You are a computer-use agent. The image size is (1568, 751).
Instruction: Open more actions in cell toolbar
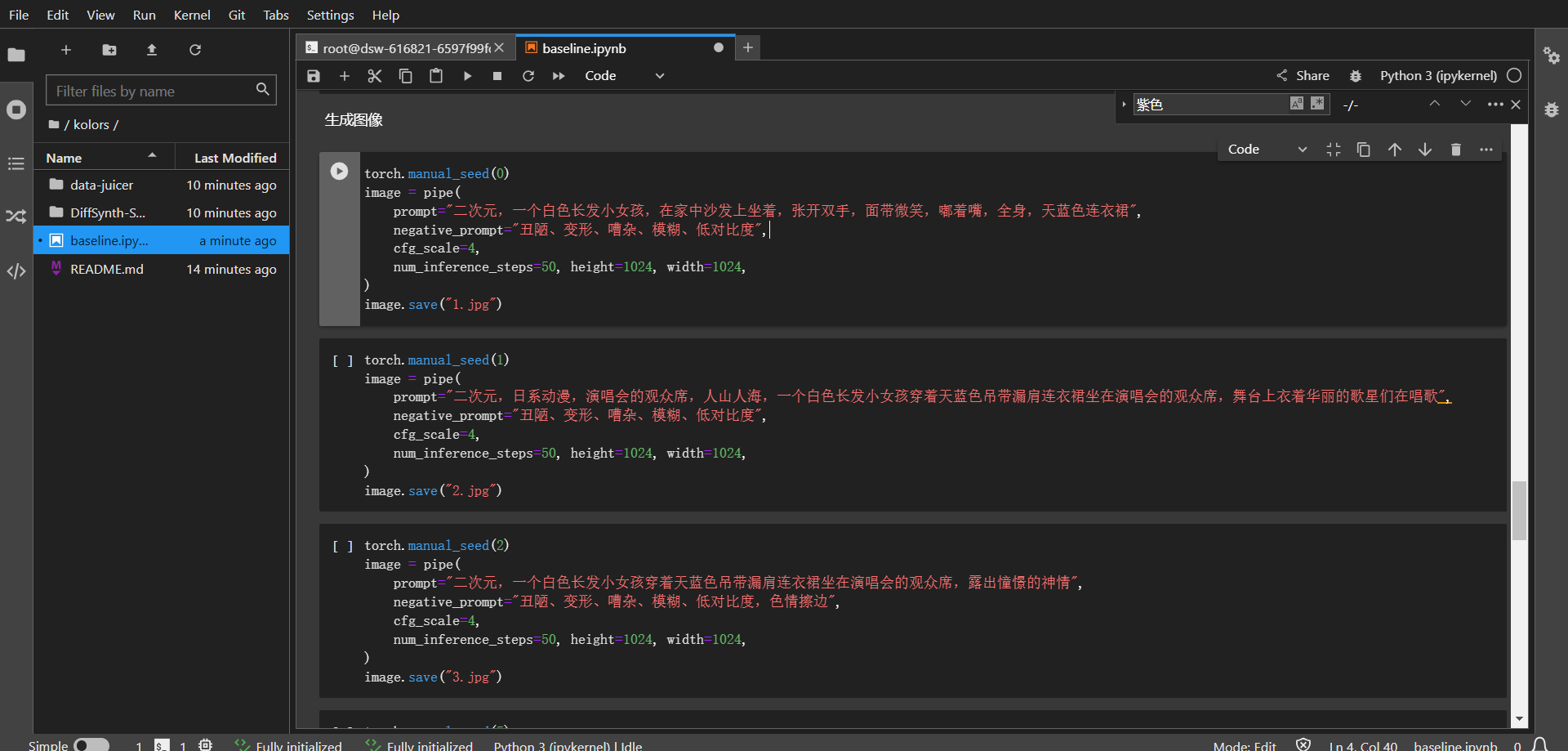click(x=1486, y=150)
